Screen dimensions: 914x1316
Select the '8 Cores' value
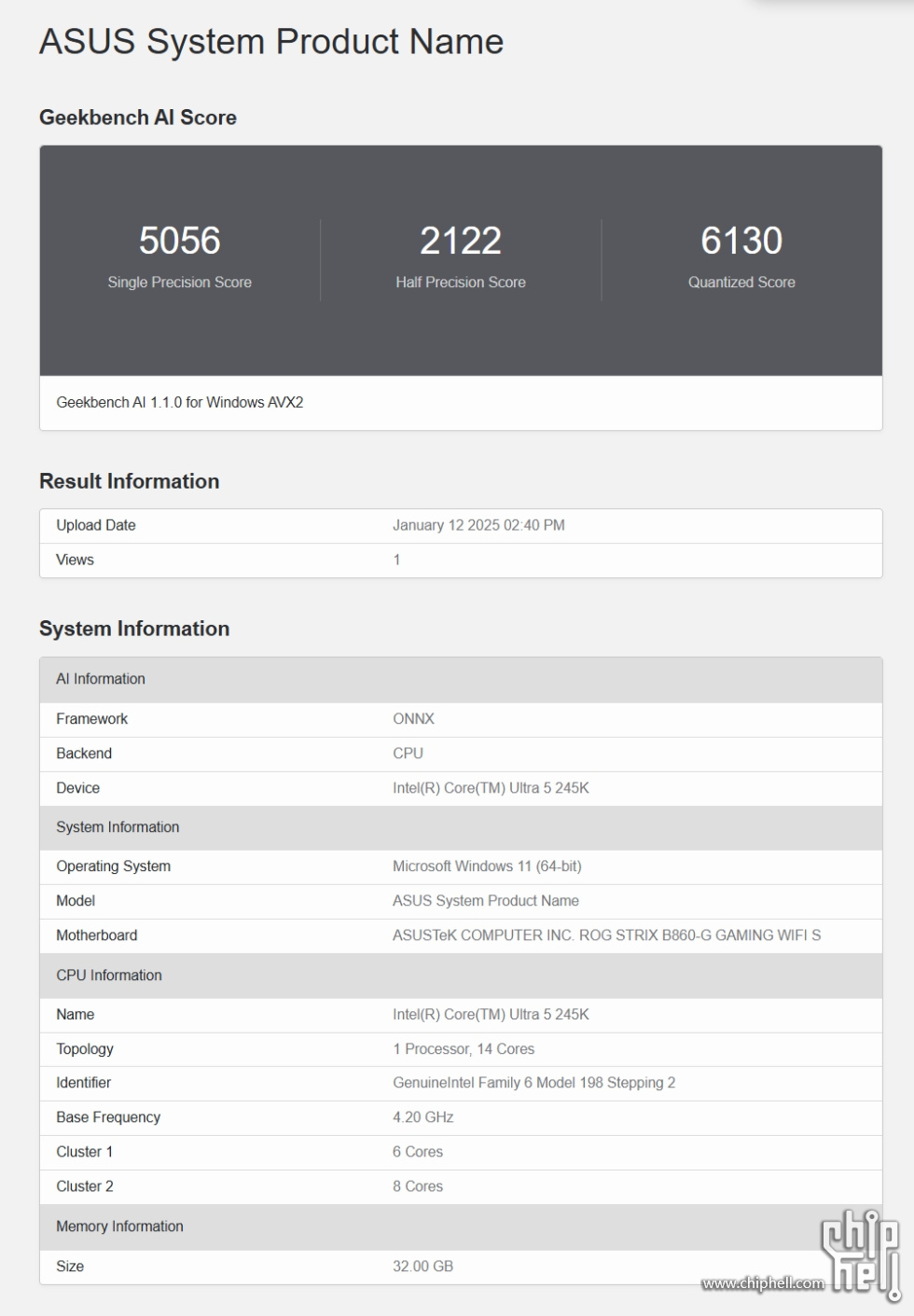click(418, 1186)
